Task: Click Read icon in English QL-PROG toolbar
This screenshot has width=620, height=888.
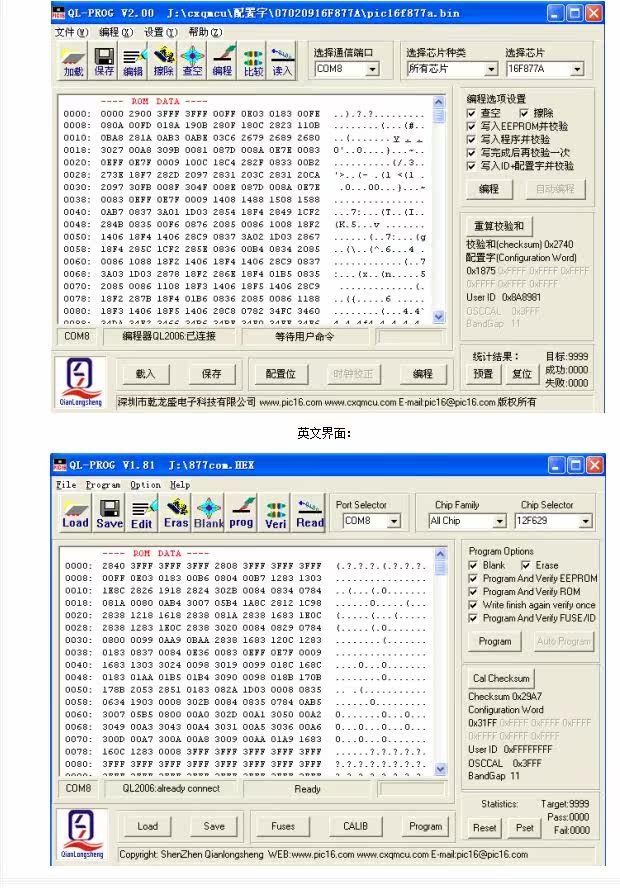Action: [x=310, y=513]
